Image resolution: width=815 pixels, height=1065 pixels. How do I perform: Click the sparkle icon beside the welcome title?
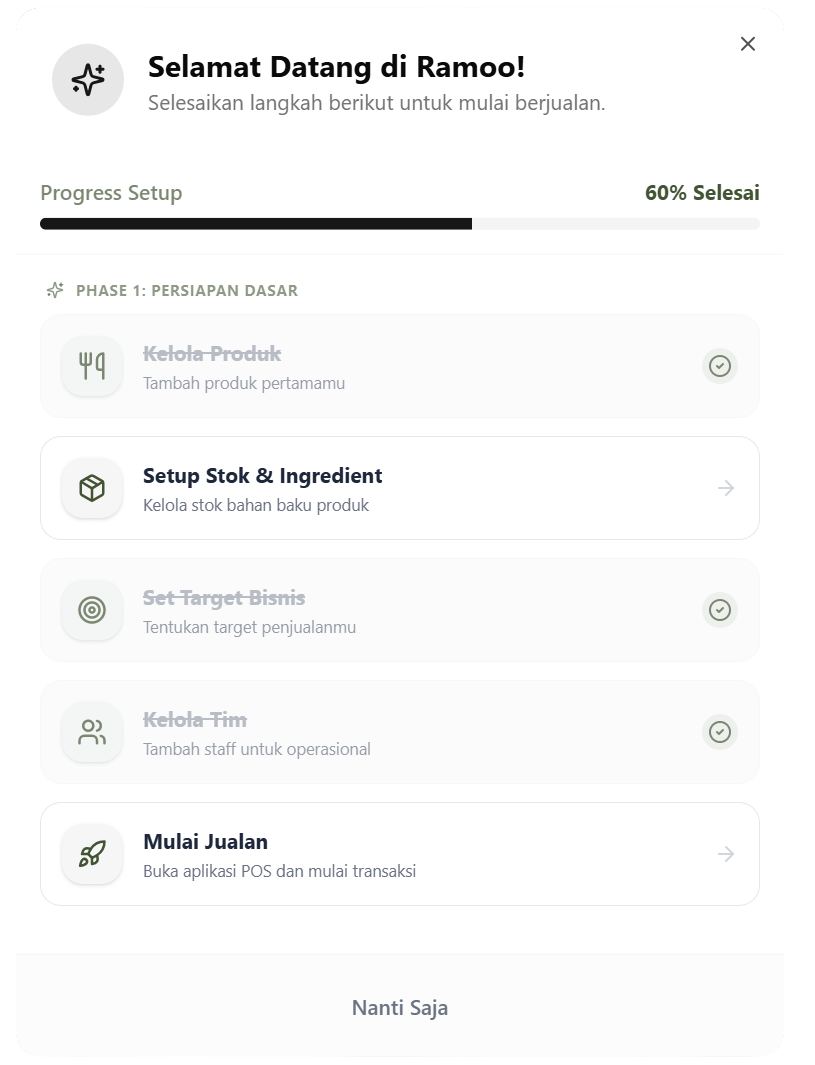[88, 80]
